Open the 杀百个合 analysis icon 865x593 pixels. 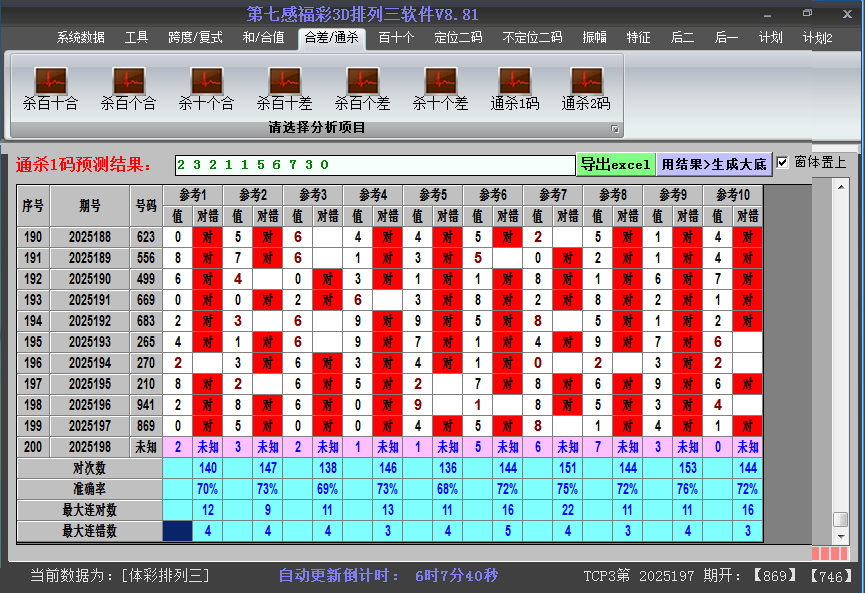point(129,89)
